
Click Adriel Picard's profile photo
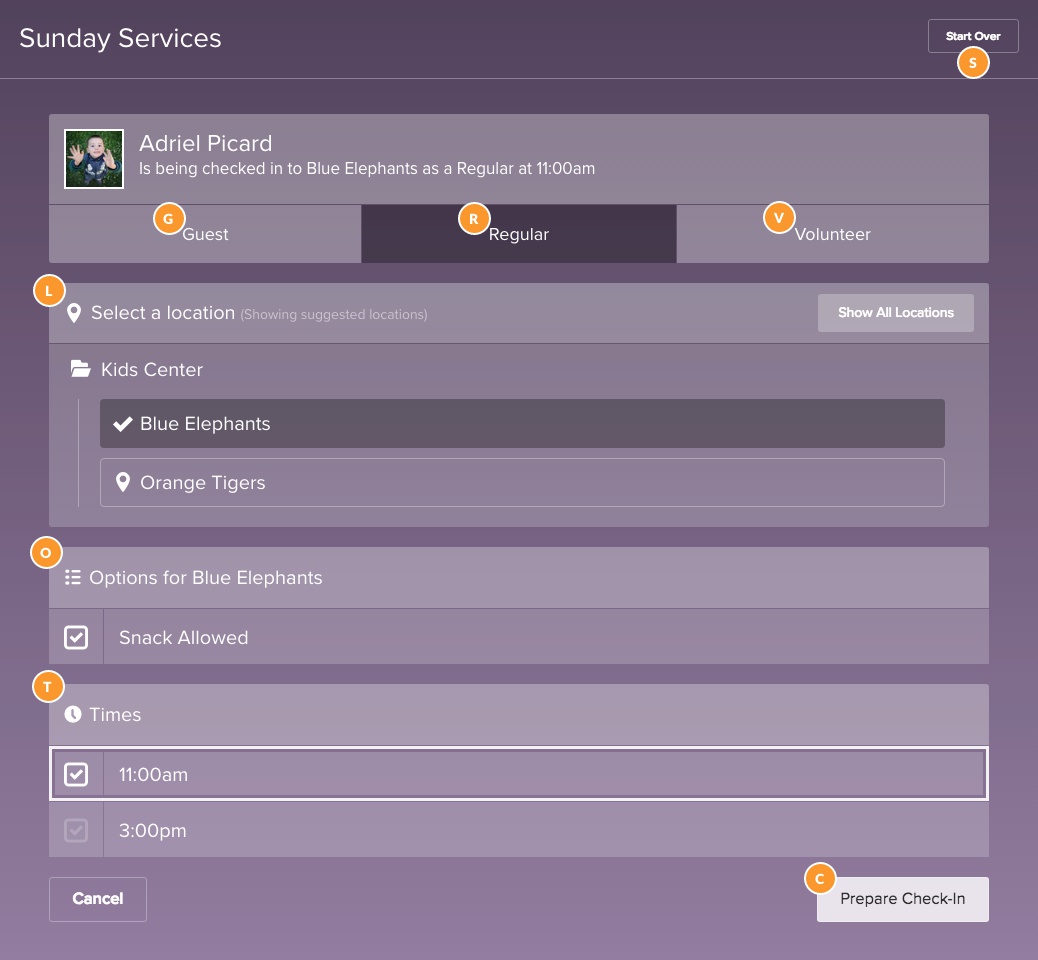[x=94, y=158]
